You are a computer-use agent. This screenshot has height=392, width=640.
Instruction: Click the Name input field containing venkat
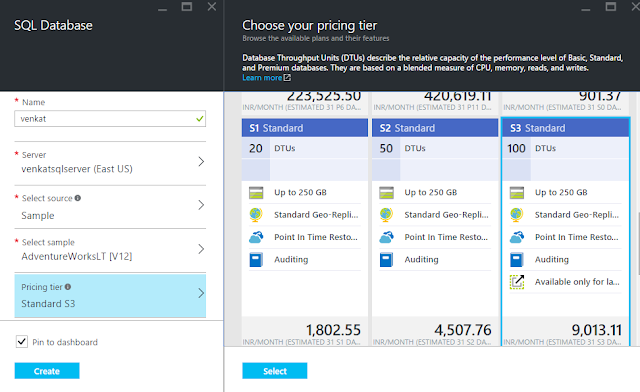pos(110,119)
